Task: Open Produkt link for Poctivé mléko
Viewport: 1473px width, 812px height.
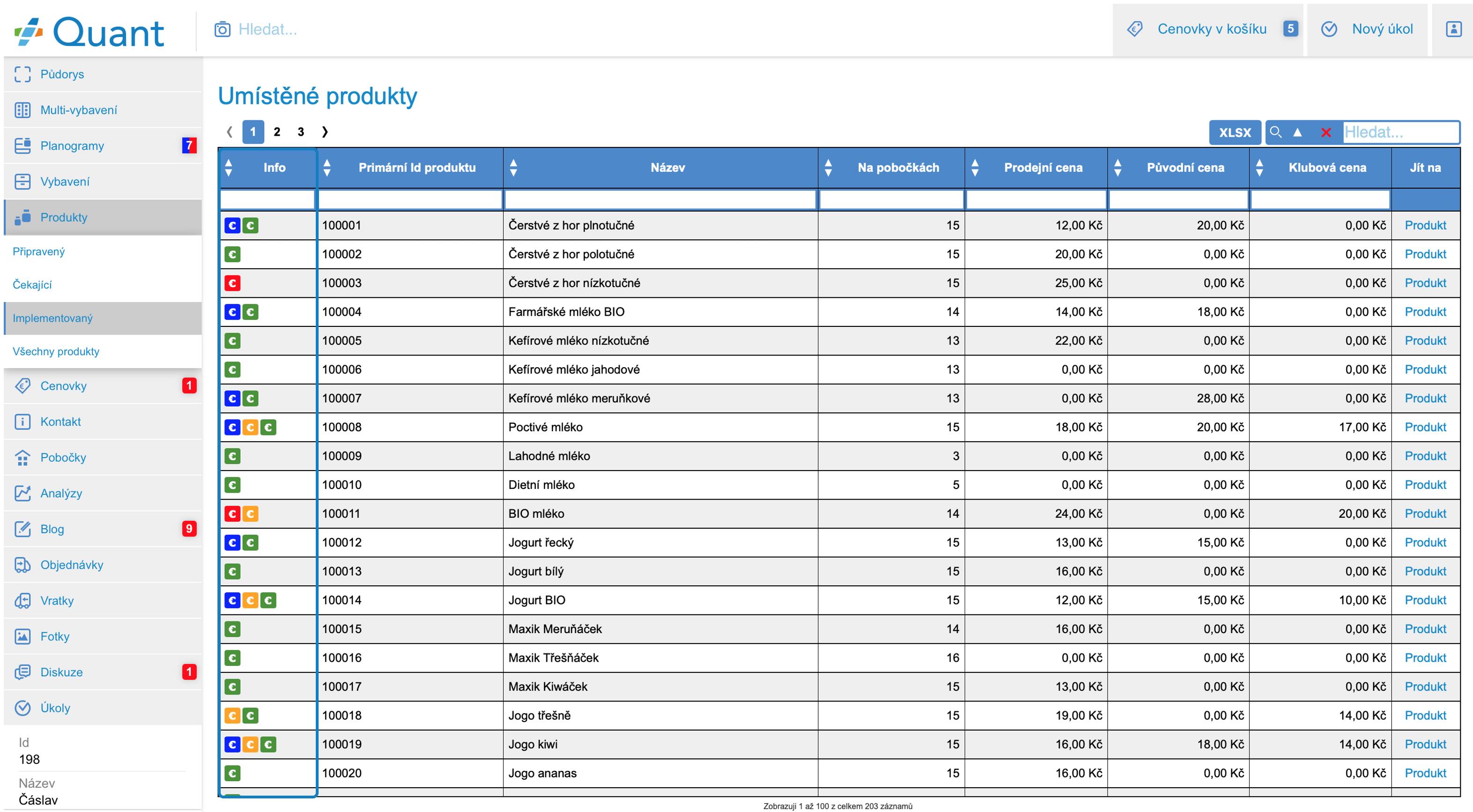Action: pyautogui.click(x=1425, y=427)
